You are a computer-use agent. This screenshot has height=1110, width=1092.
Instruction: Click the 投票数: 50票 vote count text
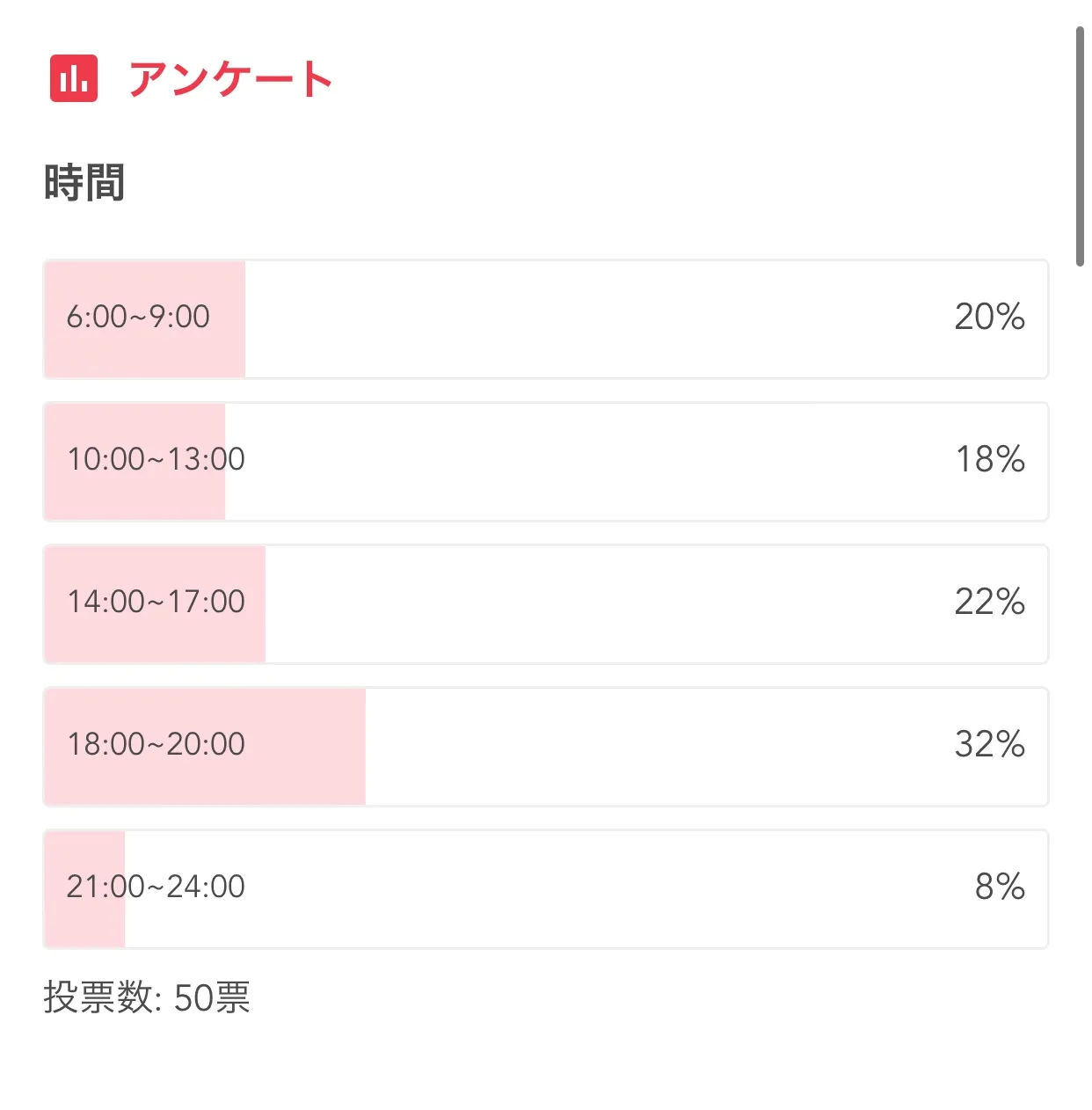click(147, 997)
